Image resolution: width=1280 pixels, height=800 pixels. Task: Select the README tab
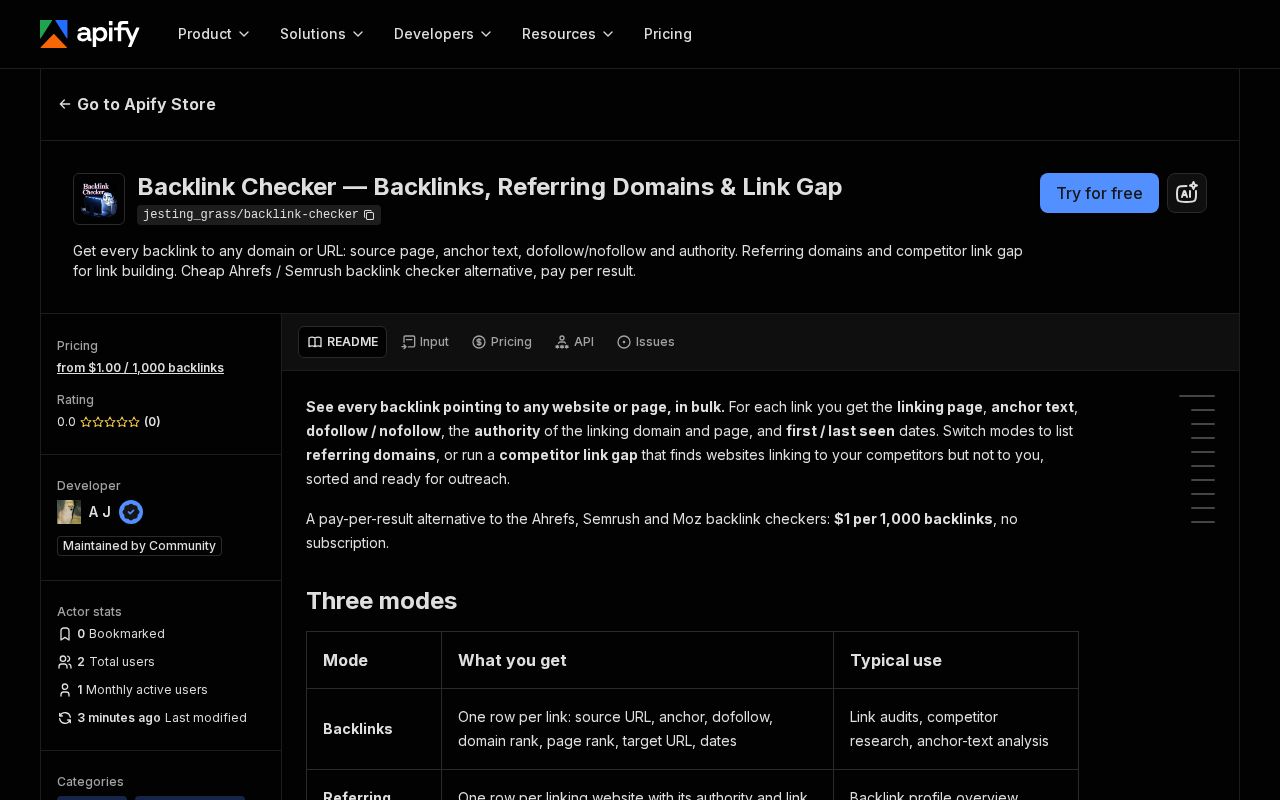[342, 342]
